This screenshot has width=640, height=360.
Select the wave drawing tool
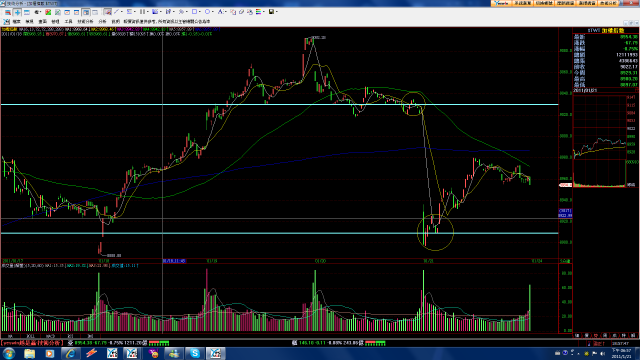point(181,12)
